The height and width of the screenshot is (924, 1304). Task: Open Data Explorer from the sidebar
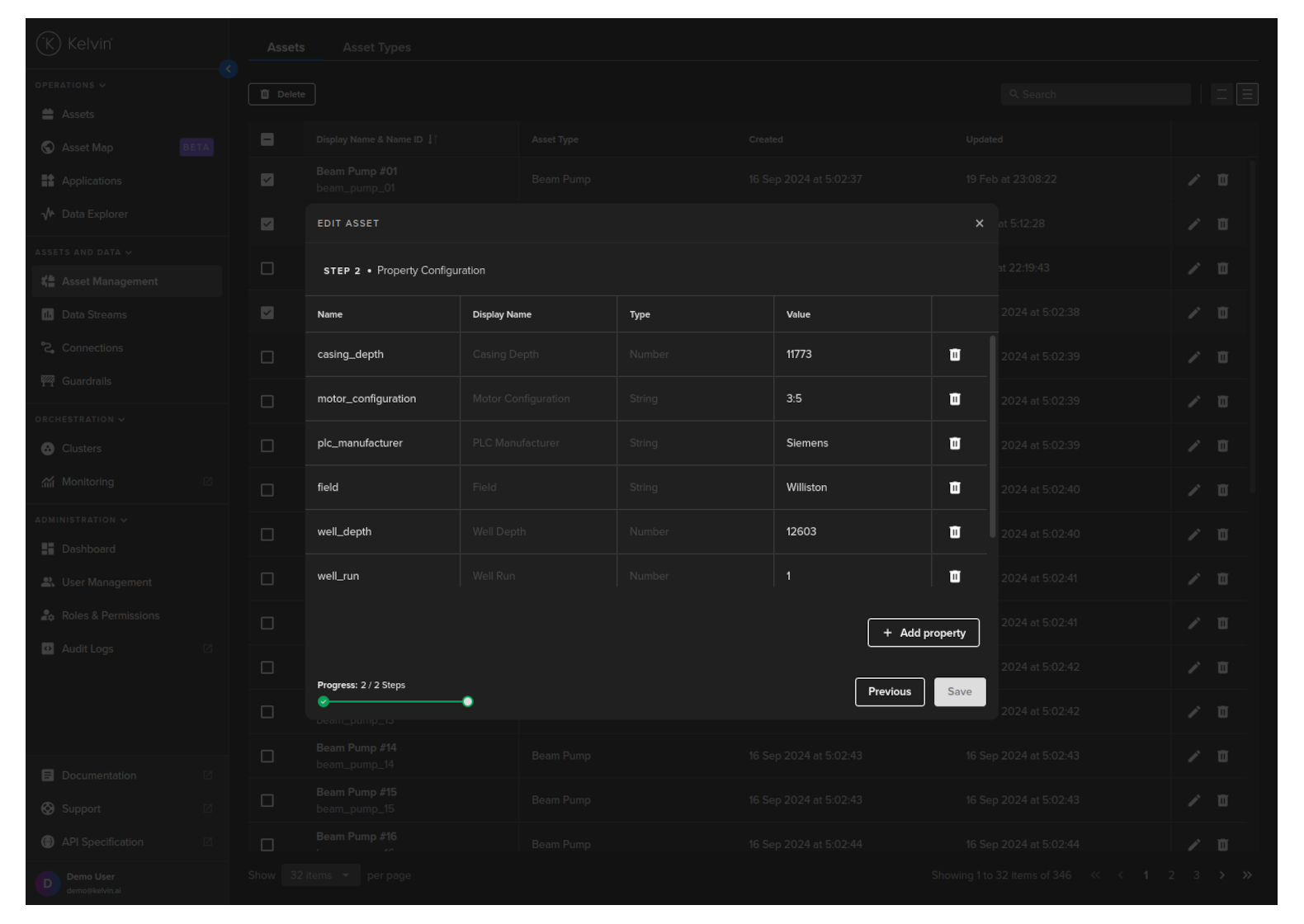click(x=94, y=214)
